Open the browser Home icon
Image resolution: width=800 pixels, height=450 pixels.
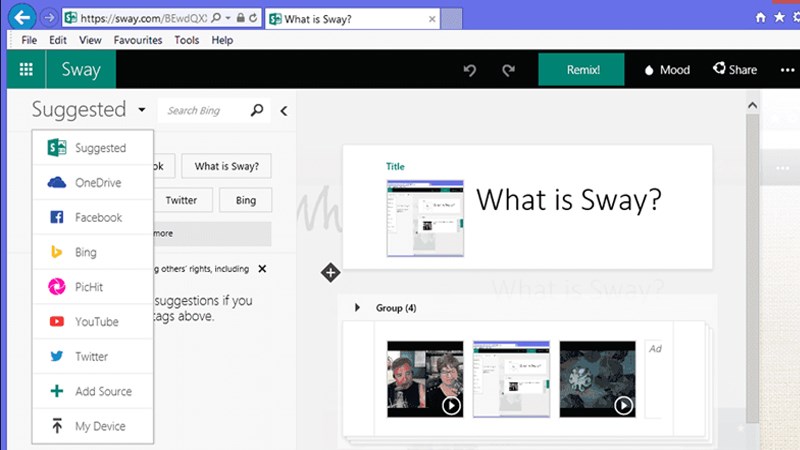760,17
